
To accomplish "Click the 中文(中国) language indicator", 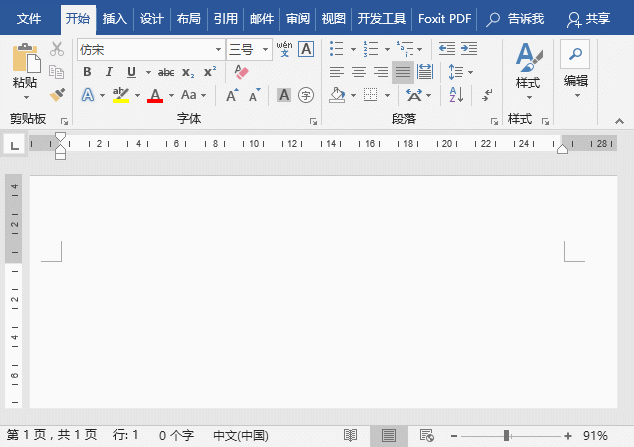I will click(240, 436).
